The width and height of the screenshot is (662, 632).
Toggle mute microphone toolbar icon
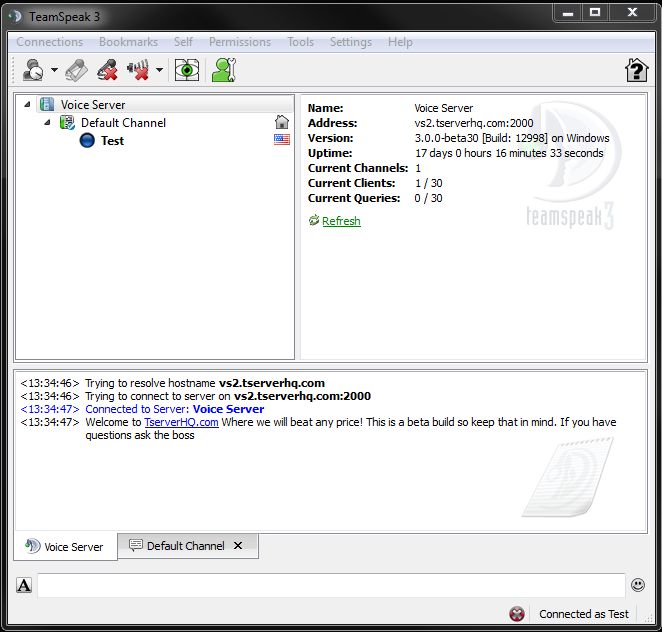pos(107,70)
